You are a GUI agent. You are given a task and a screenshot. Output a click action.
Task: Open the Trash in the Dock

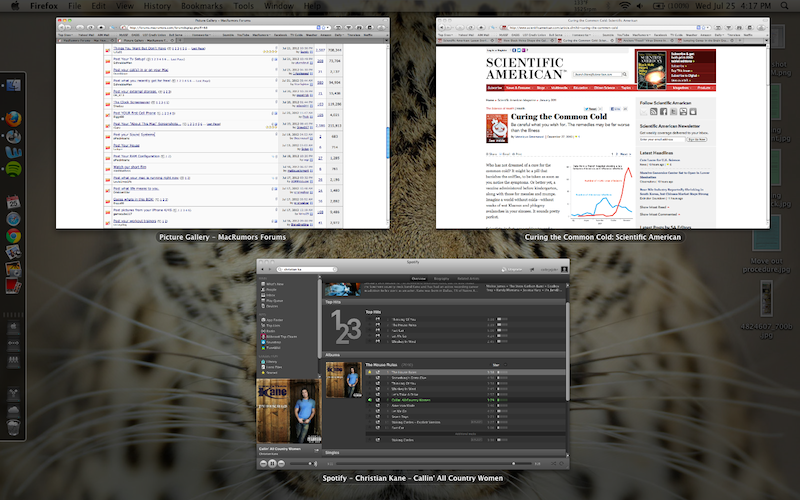point(13,428)
